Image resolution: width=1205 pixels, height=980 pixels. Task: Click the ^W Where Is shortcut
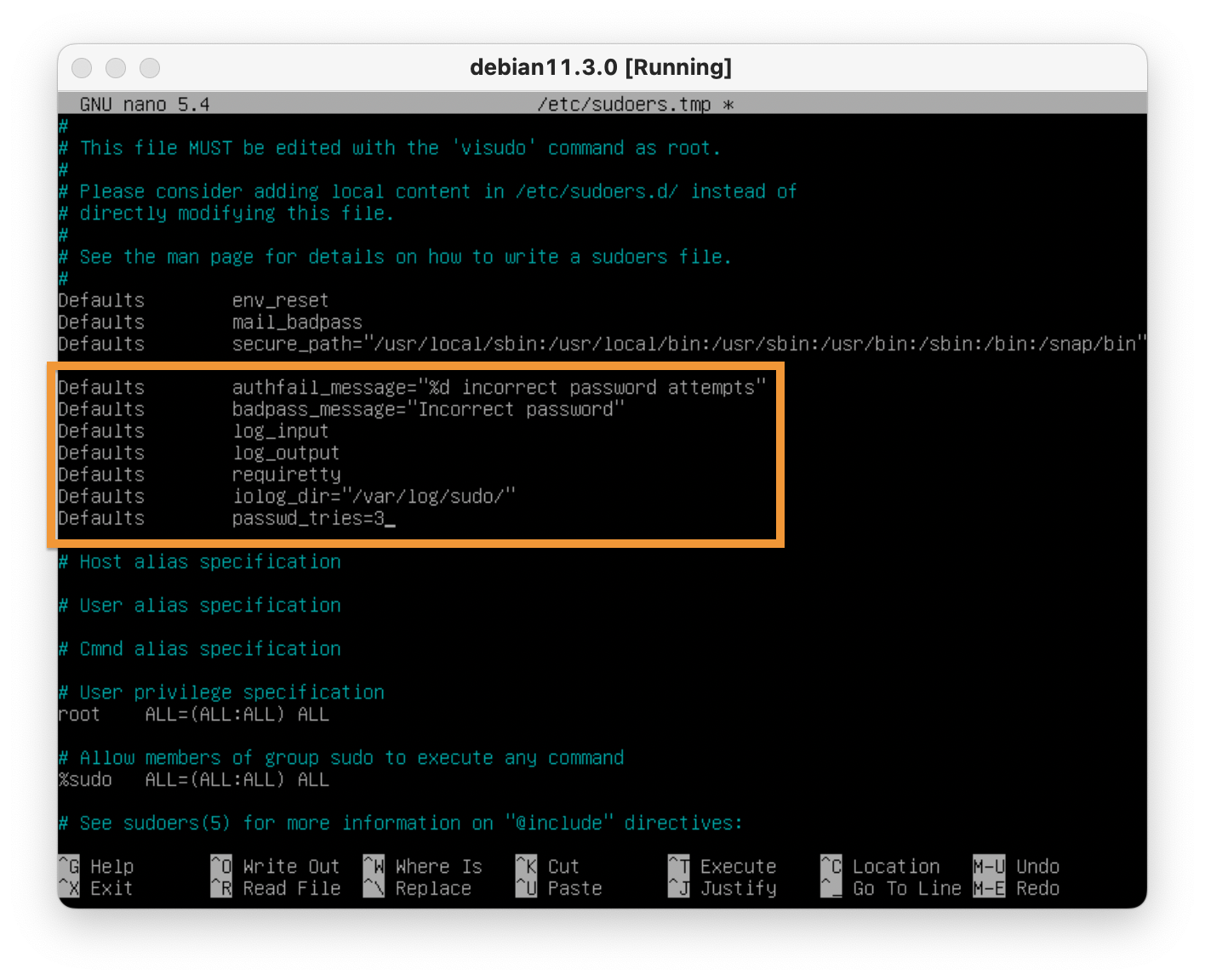[x=423, y=866]
